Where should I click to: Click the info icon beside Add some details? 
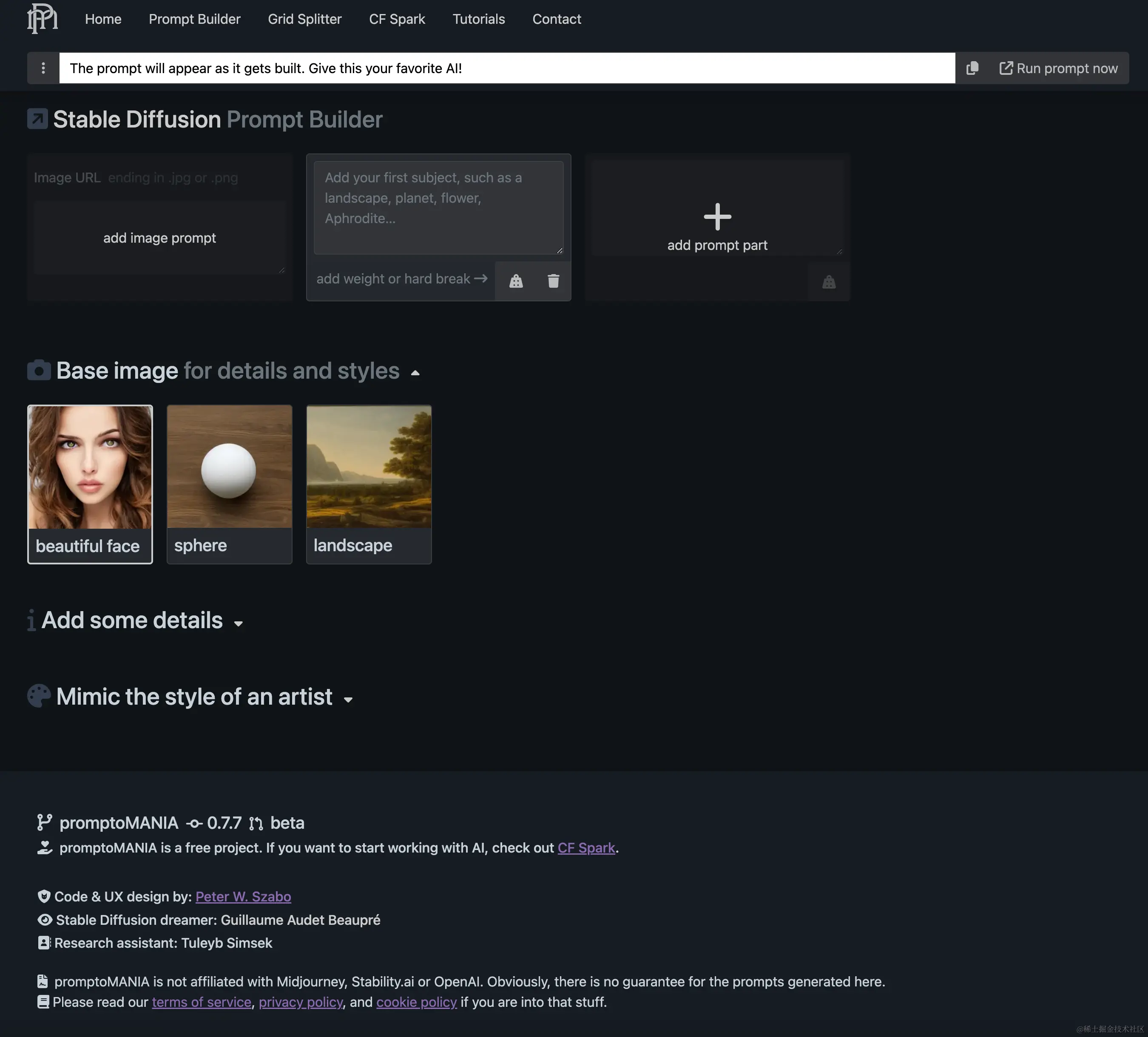31,620
